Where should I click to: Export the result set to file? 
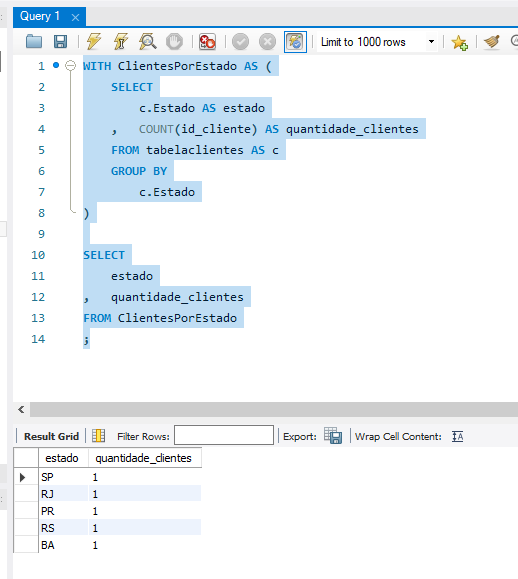(333, 436)
